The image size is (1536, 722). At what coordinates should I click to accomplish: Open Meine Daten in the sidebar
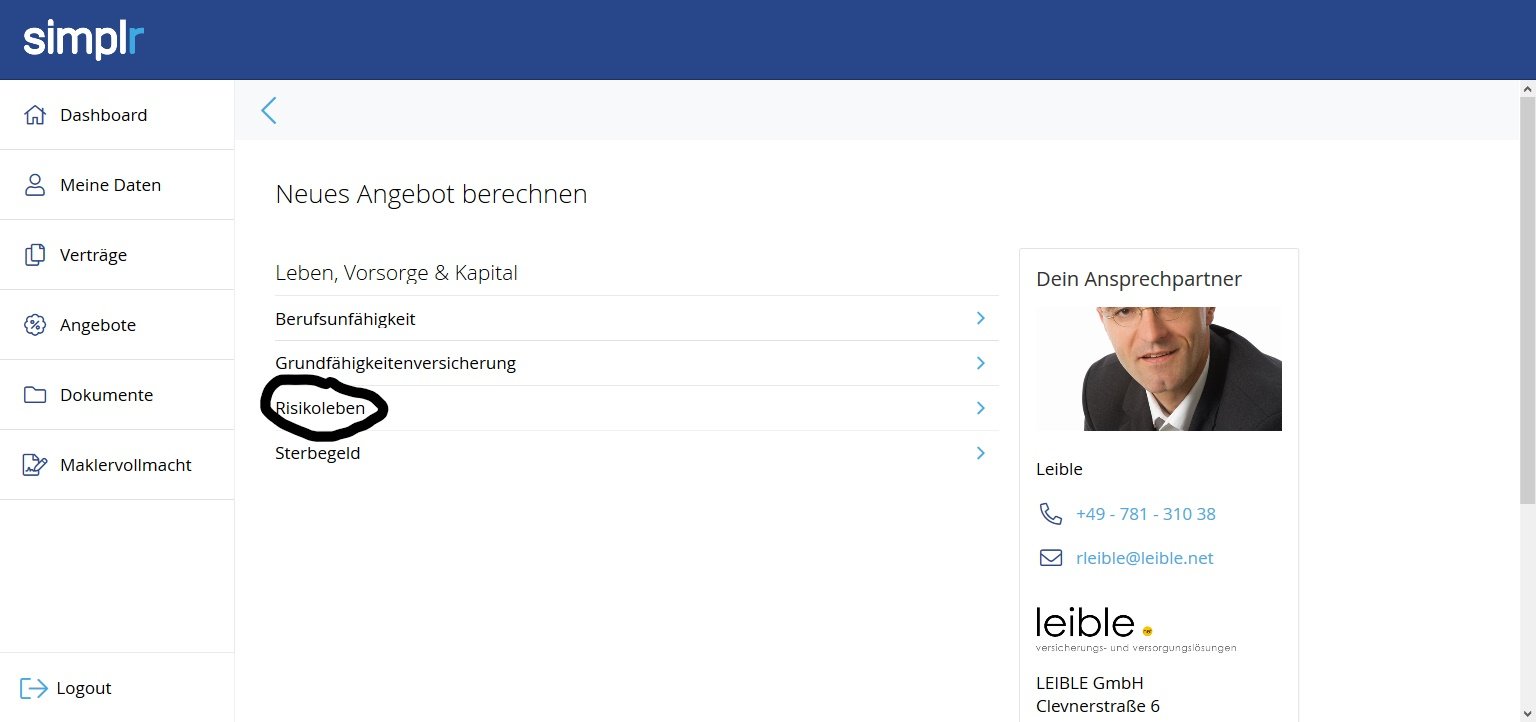117,185
